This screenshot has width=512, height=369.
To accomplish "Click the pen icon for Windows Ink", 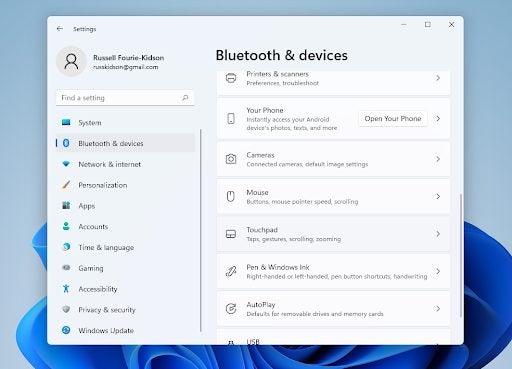I will [231, 271].
